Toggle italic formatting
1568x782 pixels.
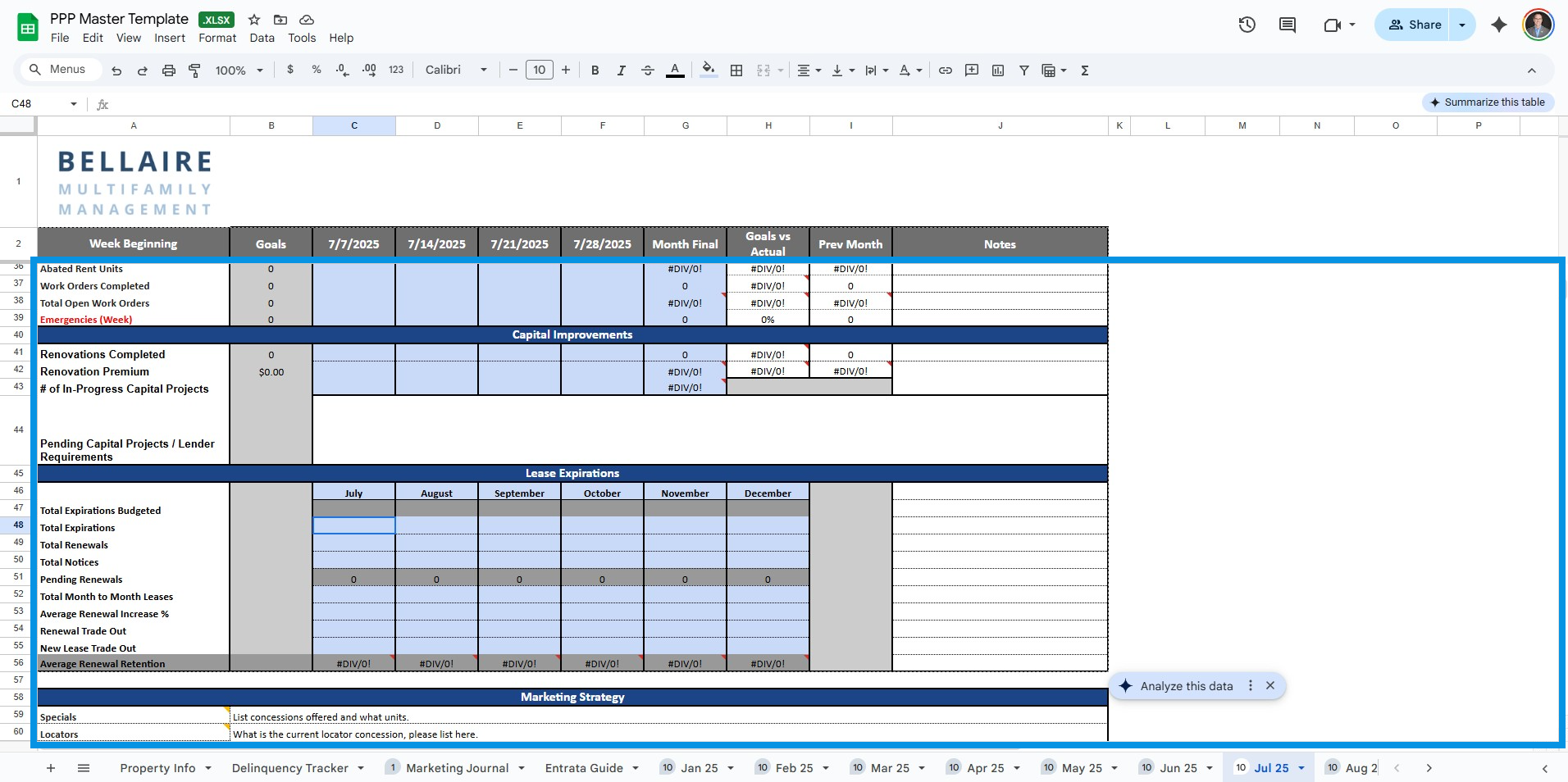[x=622, y=70]
